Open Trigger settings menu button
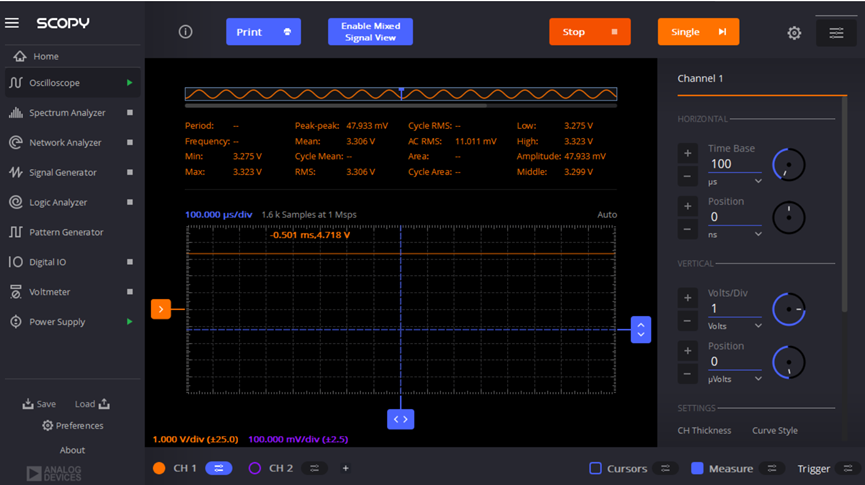 847,468
